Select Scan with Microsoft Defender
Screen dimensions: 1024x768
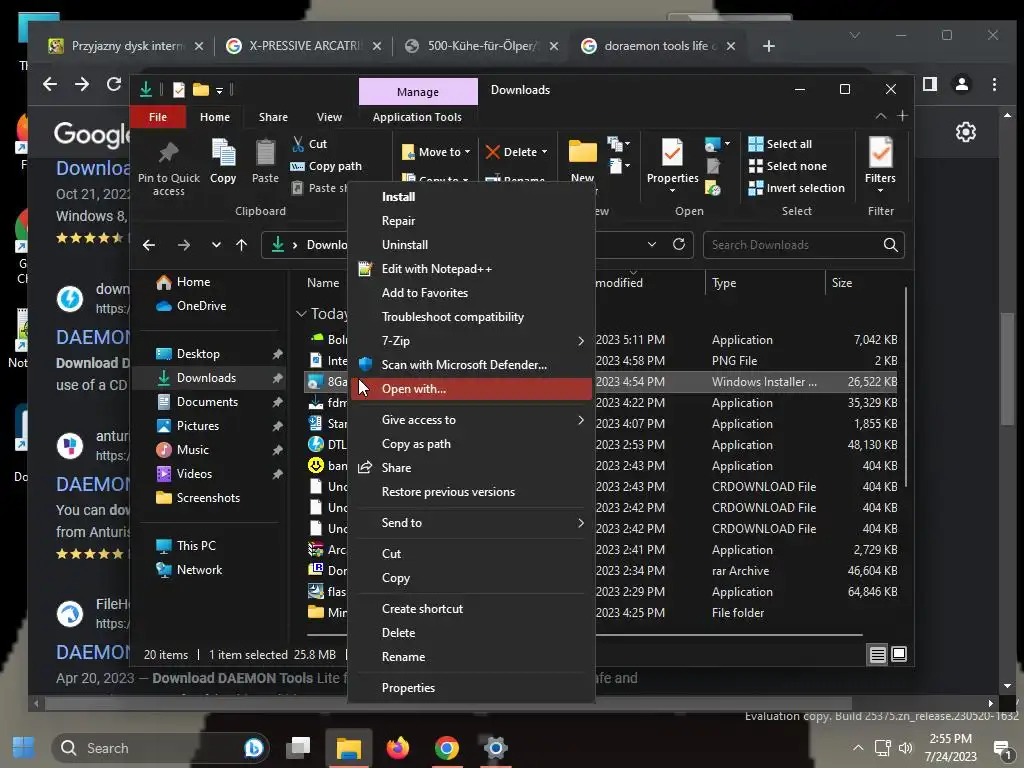pyautogui.click(x=472, y=365)
